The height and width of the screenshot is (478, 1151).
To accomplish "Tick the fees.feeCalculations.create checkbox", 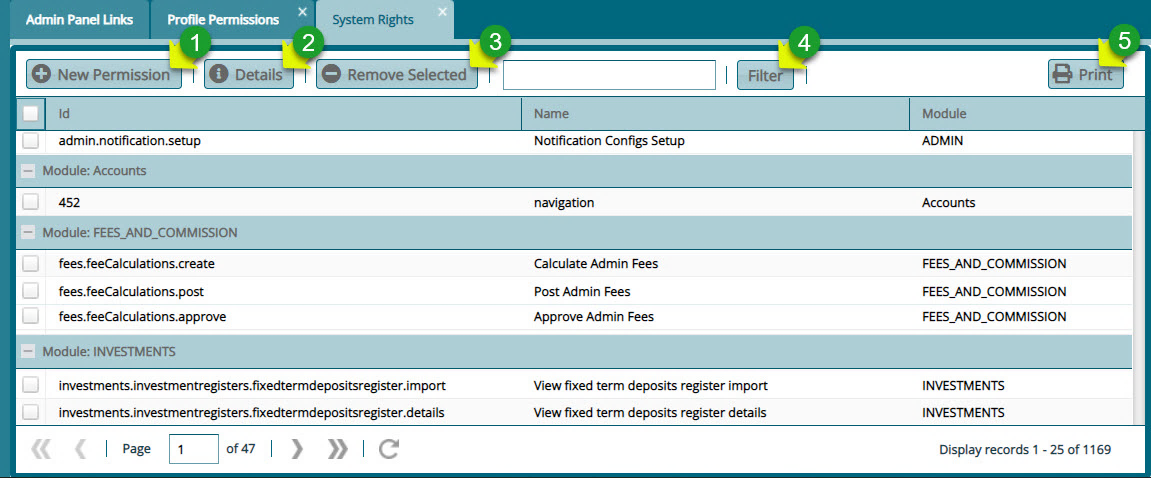I will 31,263.
